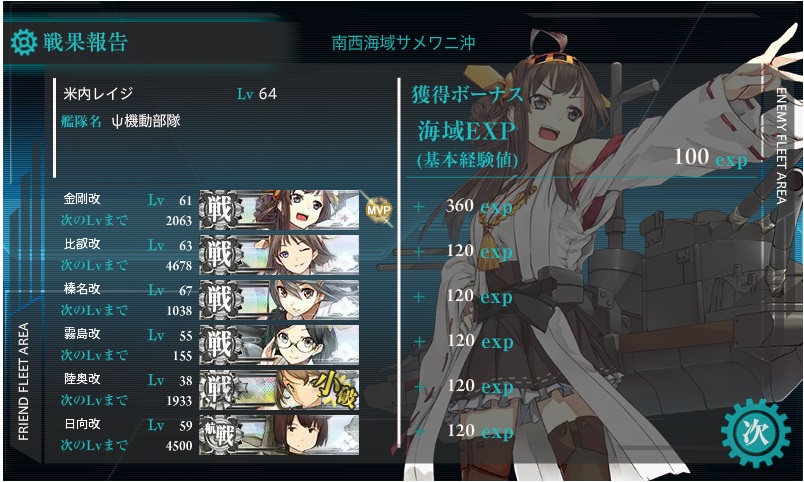Click the 360 exp MVP bonus value
The width and height of the screenshot is (804, 482).
coord(479,206)
